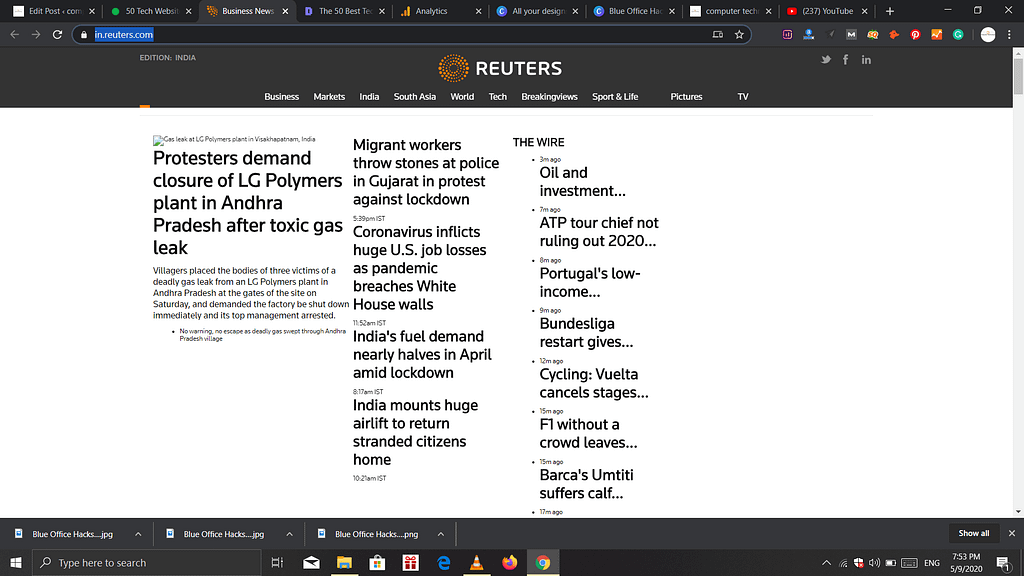Screen dimensions: 1024x576
Task: View site info via the lock icon
Action: click(84, 35)
